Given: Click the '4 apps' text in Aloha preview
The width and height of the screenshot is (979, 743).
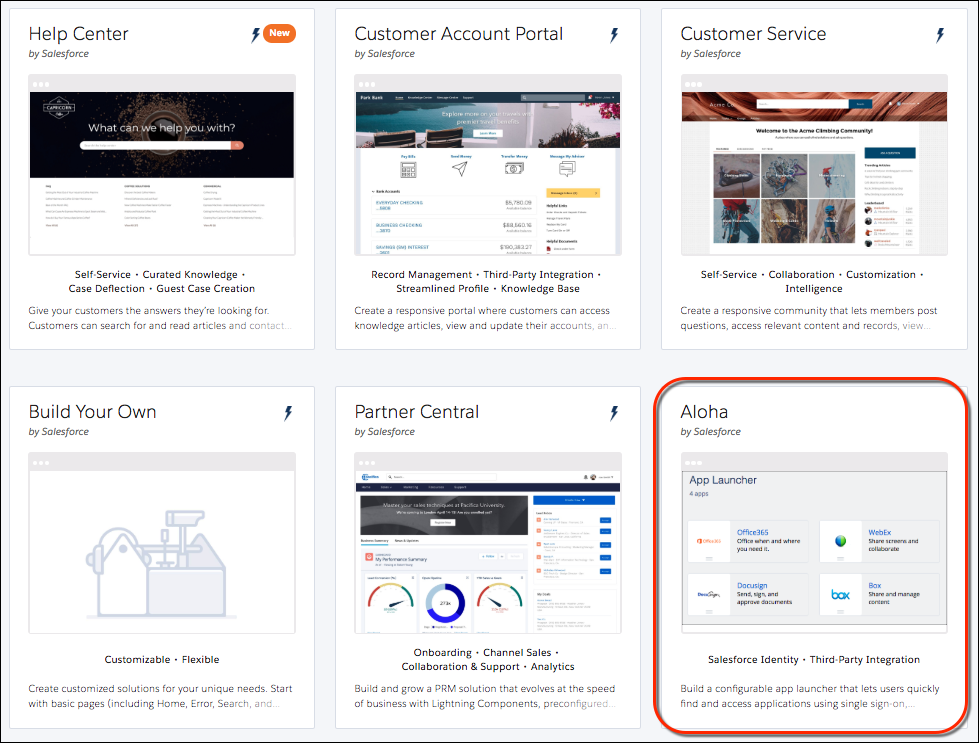Looking at the screenshot, I should (699, 494).
